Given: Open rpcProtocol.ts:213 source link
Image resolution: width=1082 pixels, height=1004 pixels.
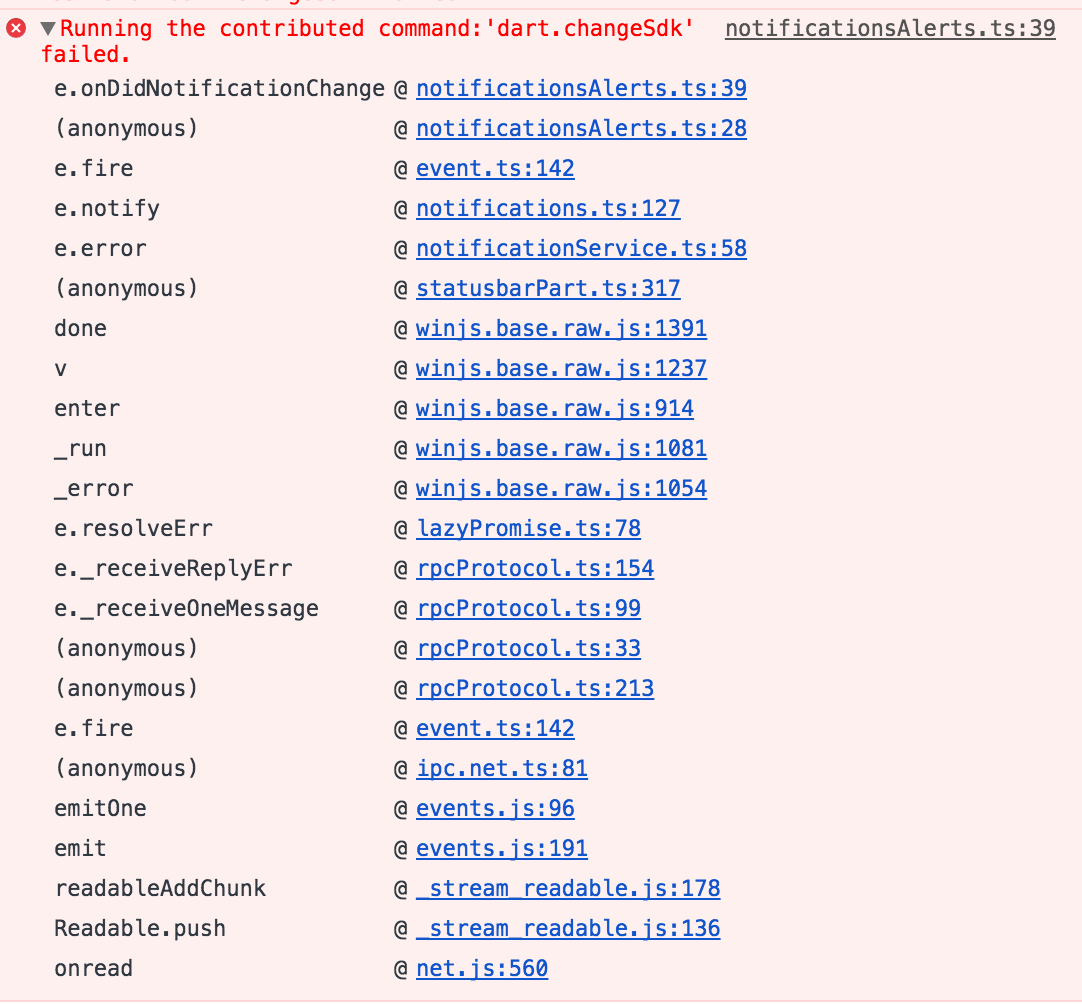Looking at the screenshot, I should 535,688.
